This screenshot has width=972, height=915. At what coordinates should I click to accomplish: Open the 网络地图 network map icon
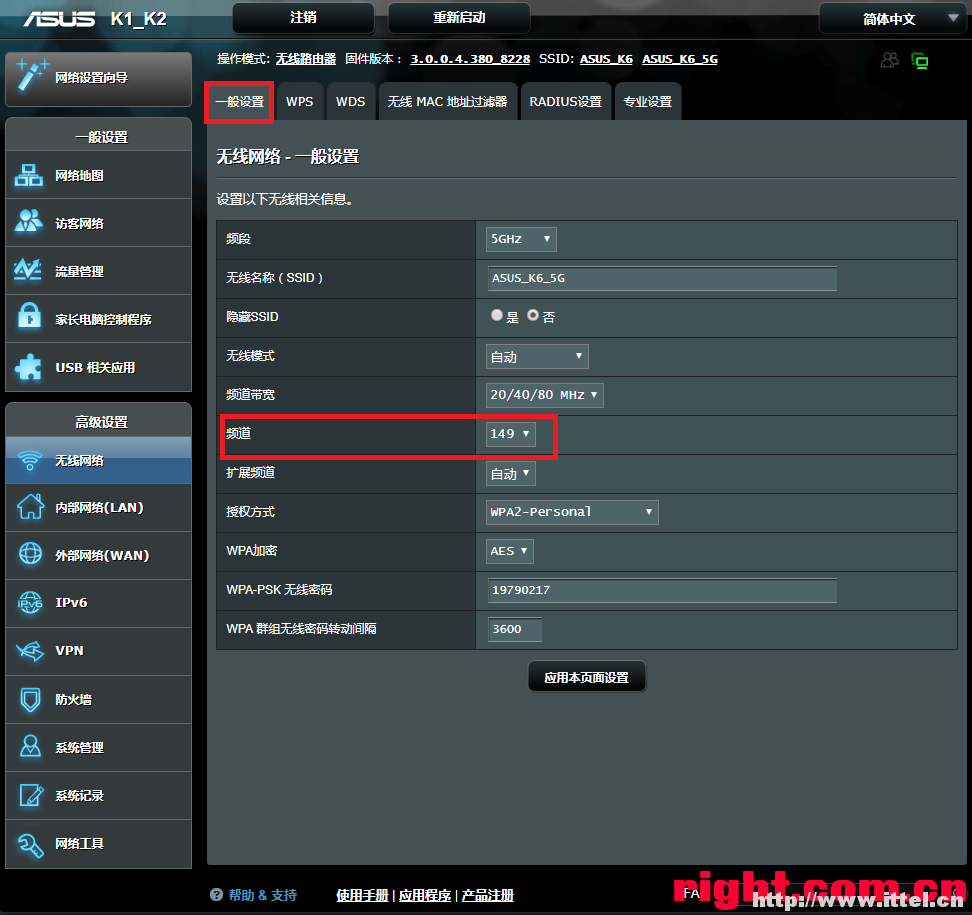[28, 176]
